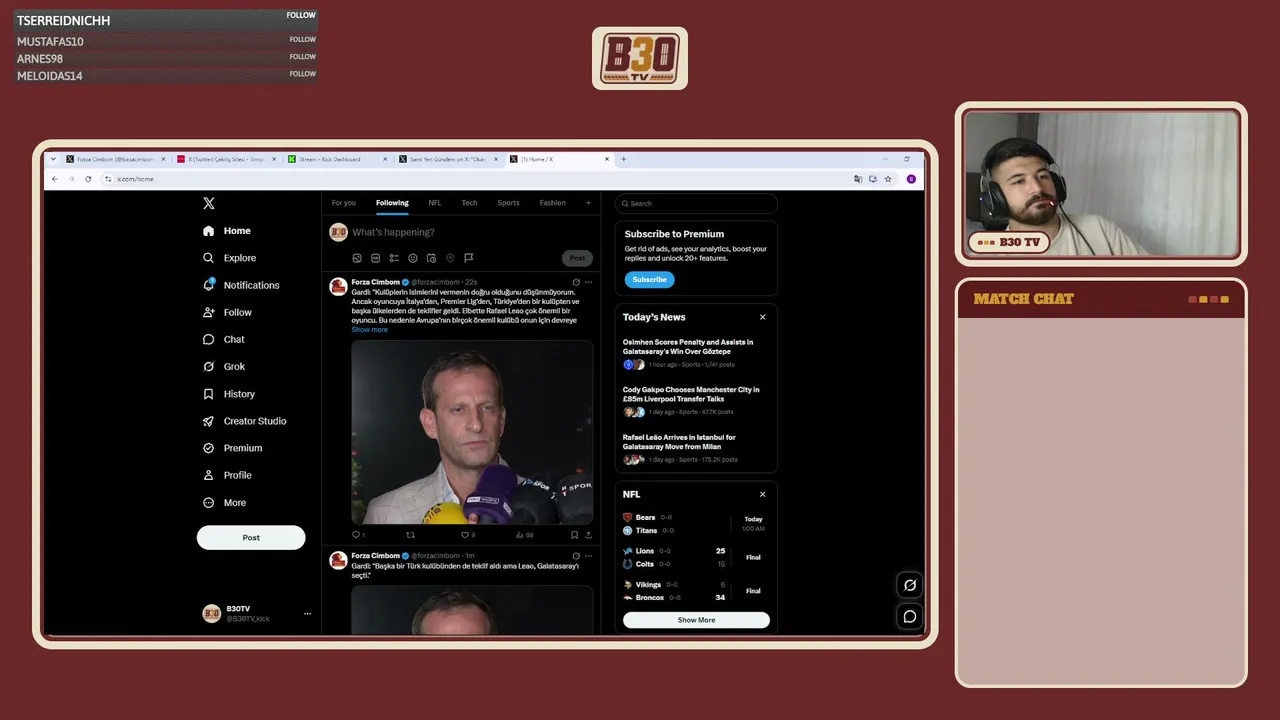The image size is (1280, 720).
Task: Bookmark this page with the star icon
Action: (888, 179)
